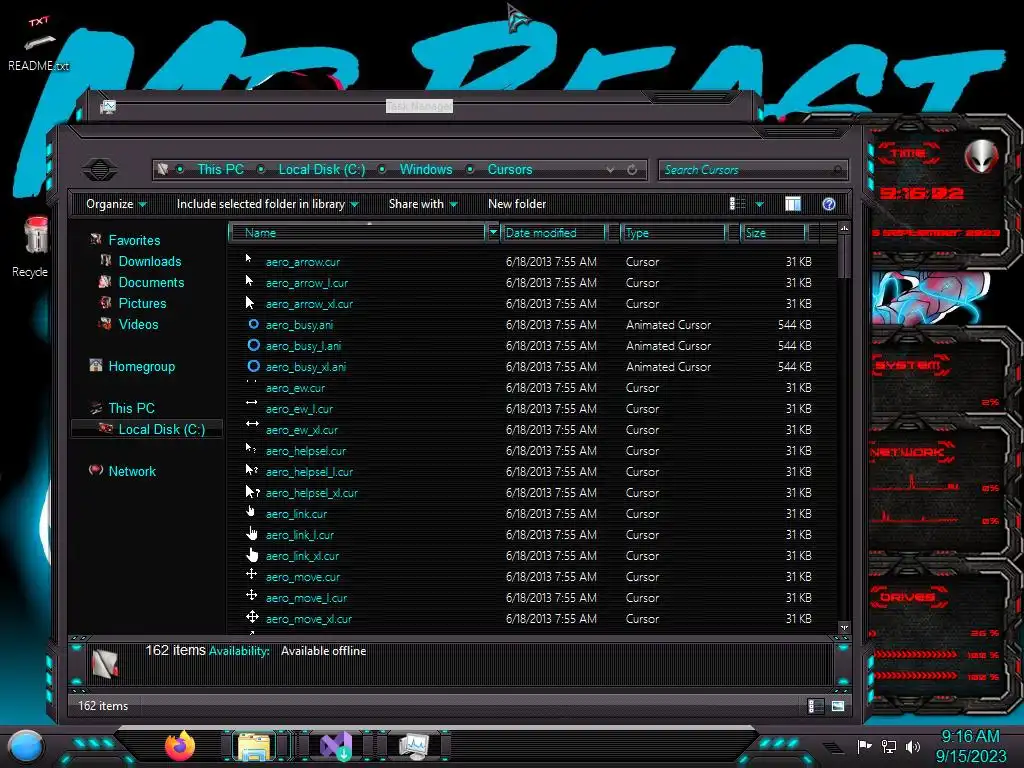The width and height of the screenshot is (1024, 768).
Task: Sort by the Size column
Action: [773, 232]
